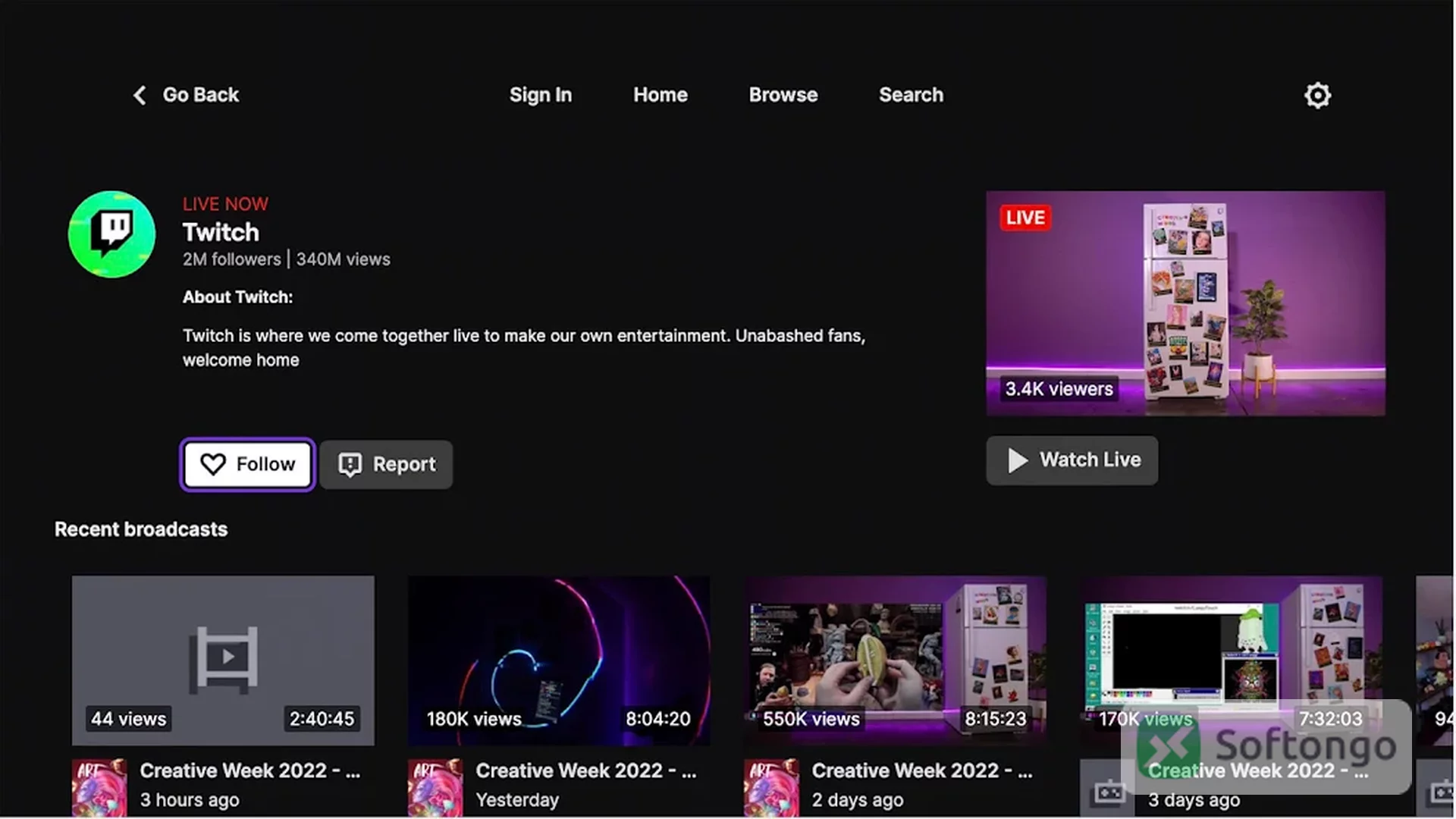Screen dimensions: 1456x819
Task: Click the Creative Week 2022 title from 2 days ago
Action: point(922,770)
